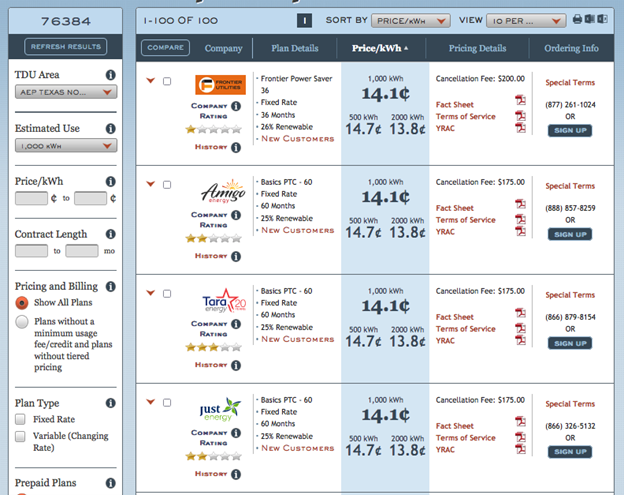
Task: Open Just Energy History info icon
Action: click(236, 474)
